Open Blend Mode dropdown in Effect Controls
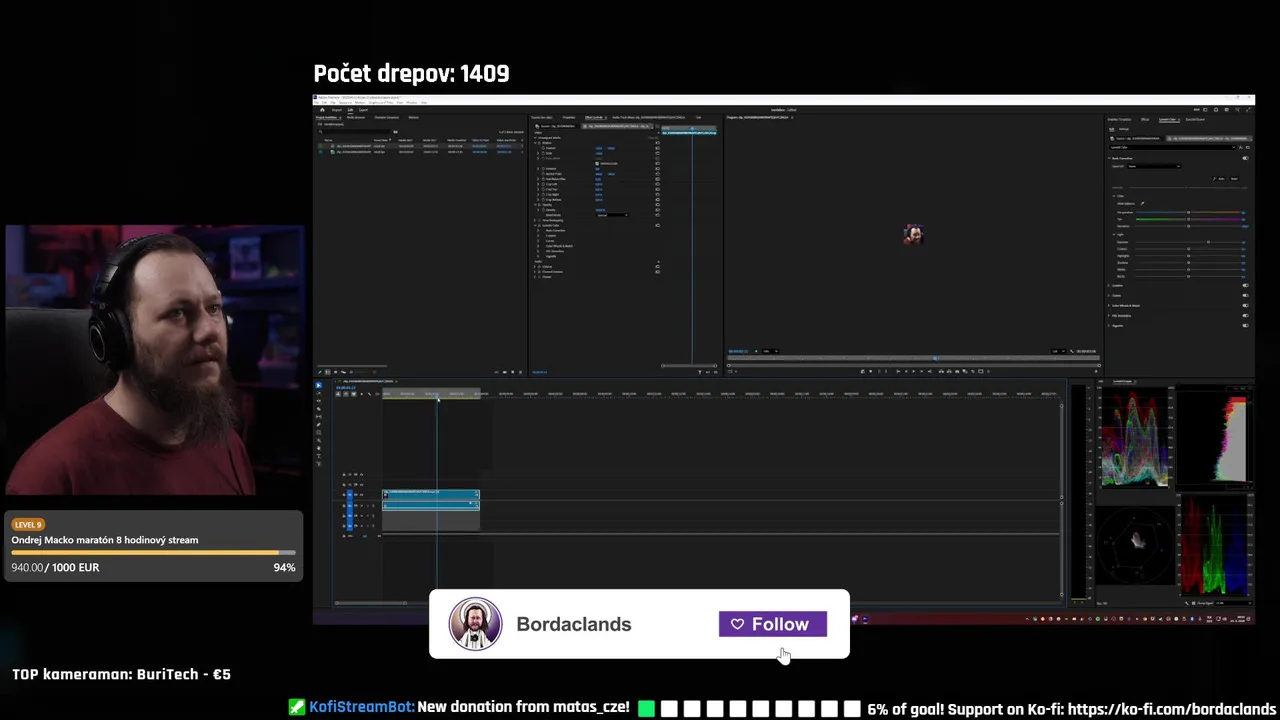1280x720 pixels. [612, 215]
